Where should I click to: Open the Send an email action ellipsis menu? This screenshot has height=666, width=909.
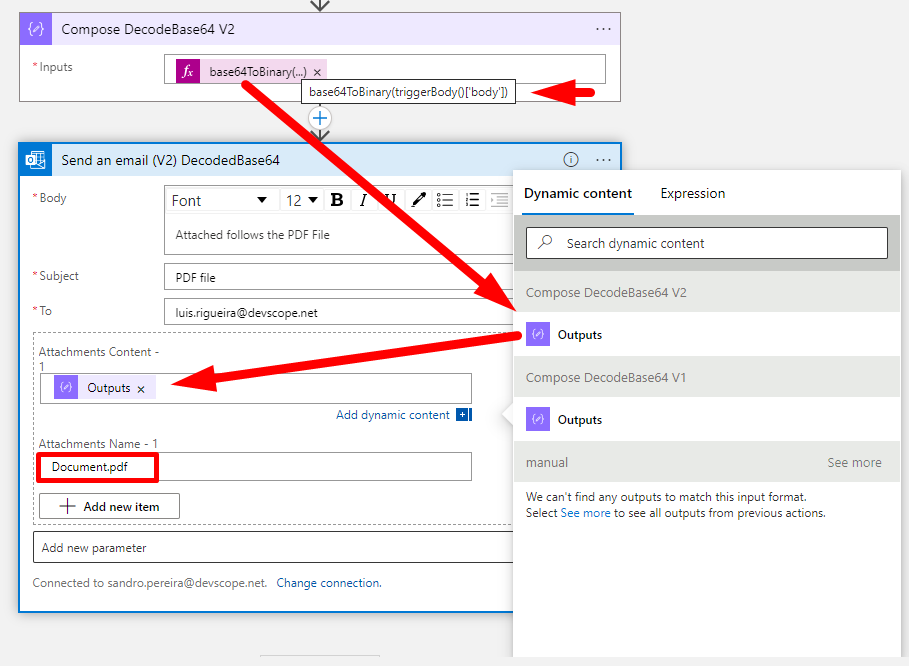point(603,159)
